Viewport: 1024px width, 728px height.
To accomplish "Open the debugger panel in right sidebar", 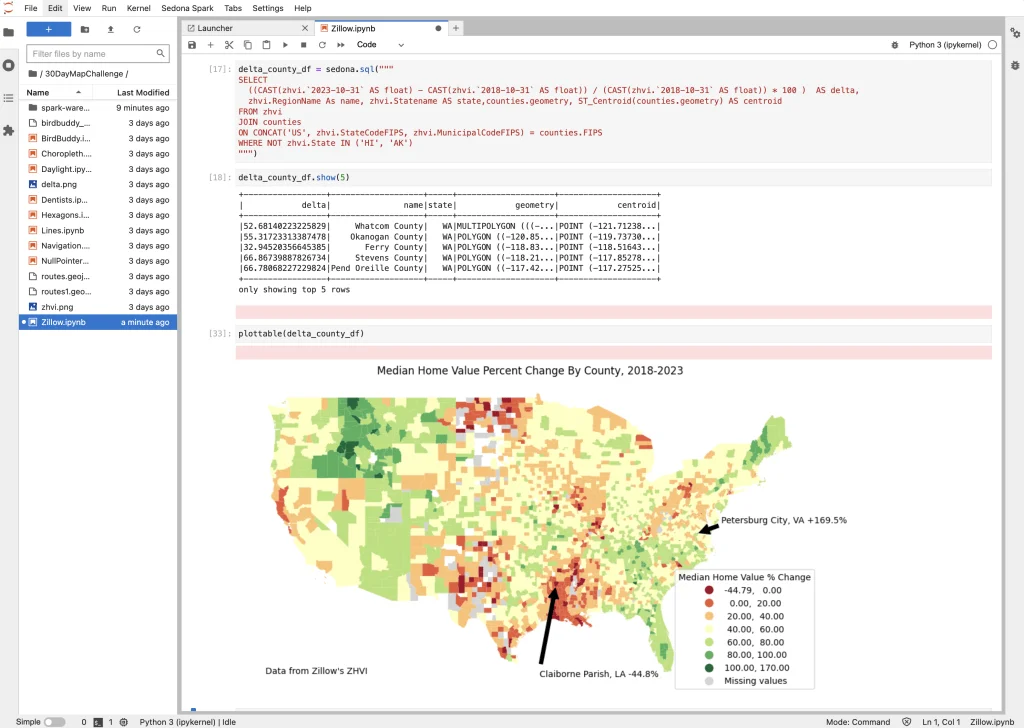I will (x=1015, y=65).
